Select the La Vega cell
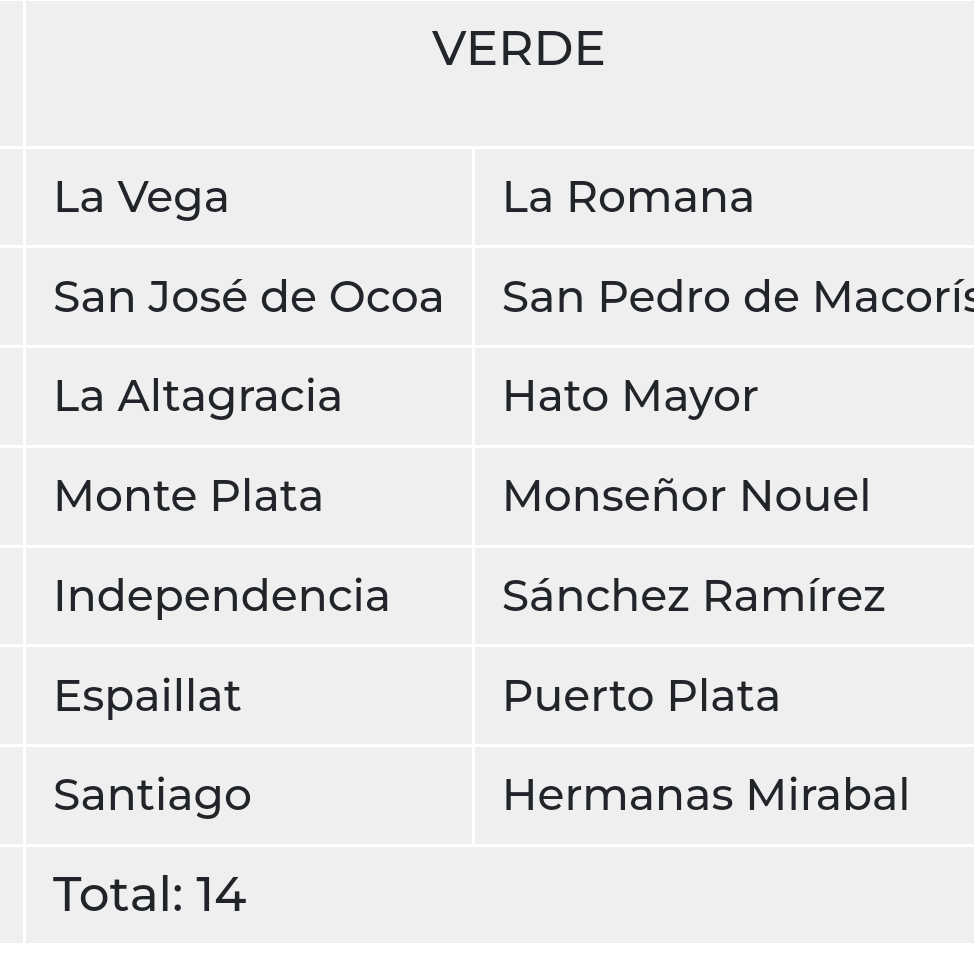 (x=248, y=198)
